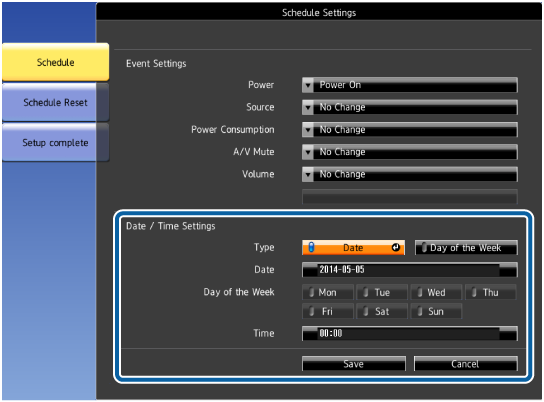Open the Volume dropdown arrow
This screenshot has width=544, height=402.
(308, 174)
